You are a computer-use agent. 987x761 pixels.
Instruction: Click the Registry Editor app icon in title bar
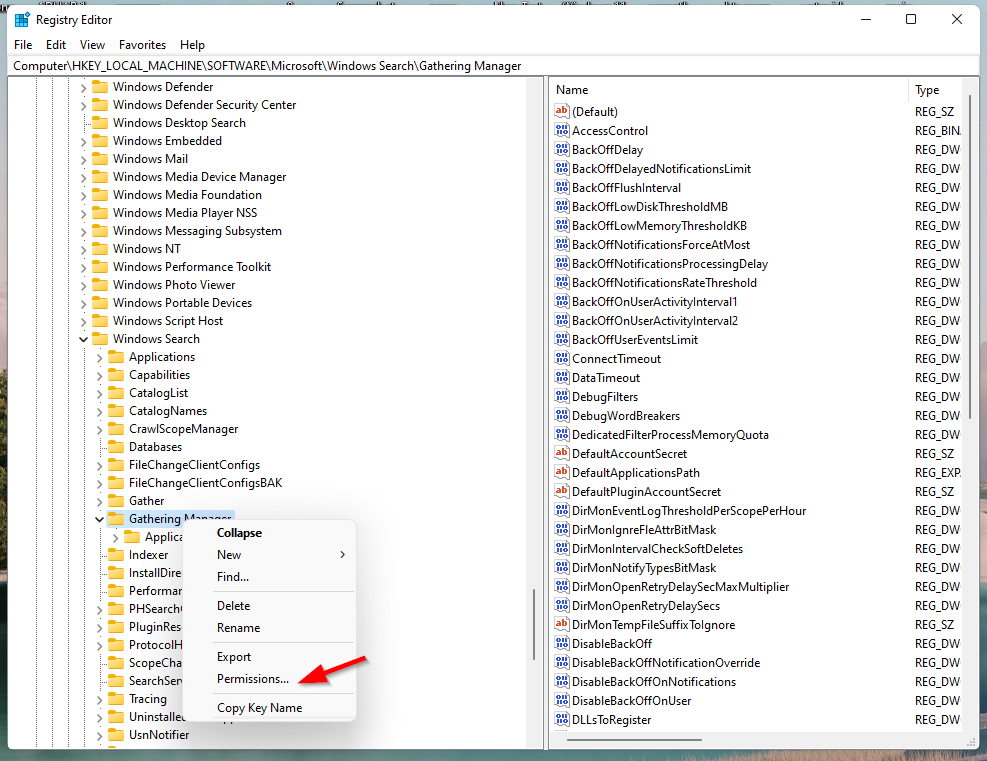pyautogui.click(x=22, y=20)
